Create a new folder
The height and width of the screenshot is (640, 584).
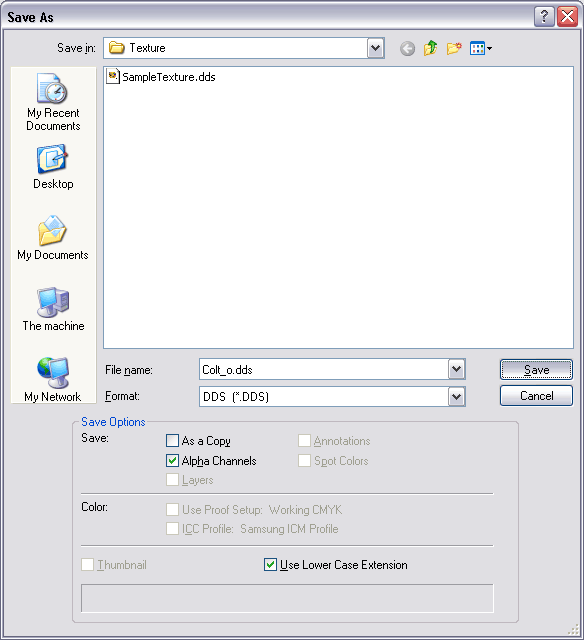[454, 48]
